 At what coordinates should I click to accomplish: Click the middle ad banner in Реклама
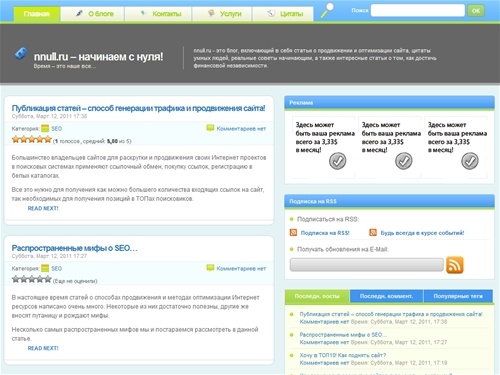click(389, 147)
